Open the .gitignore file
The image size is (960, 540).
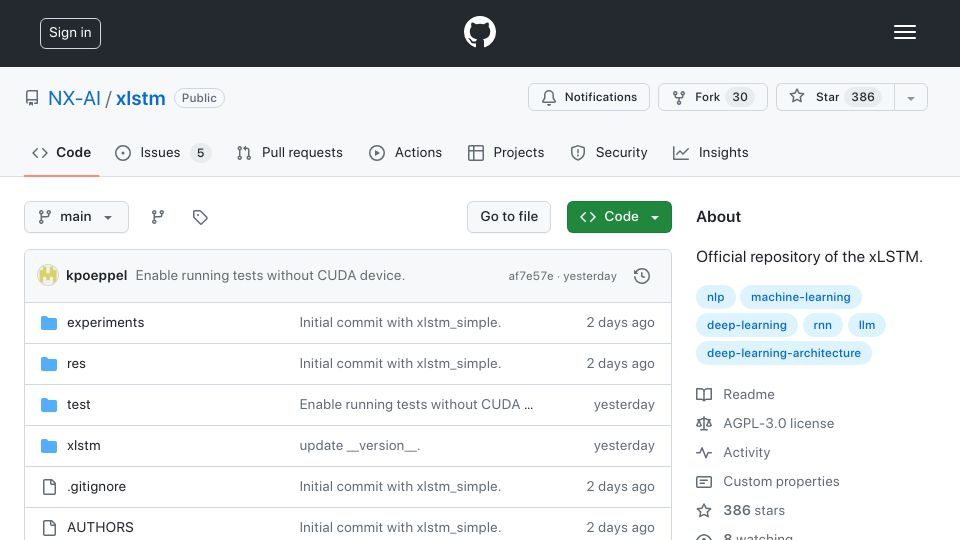(96, 487)
